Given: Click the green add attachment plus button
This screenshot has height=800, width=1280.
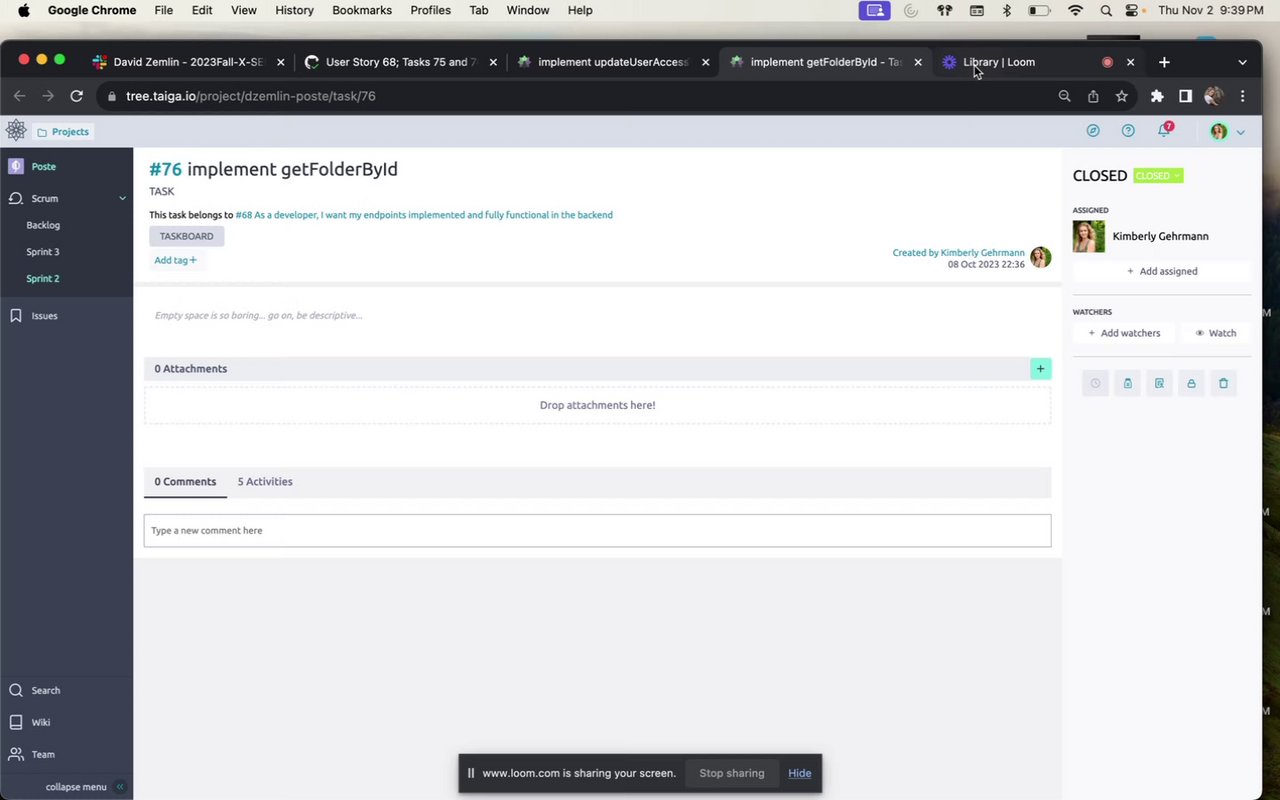Looking at the screenshot, I should 1040,369.
